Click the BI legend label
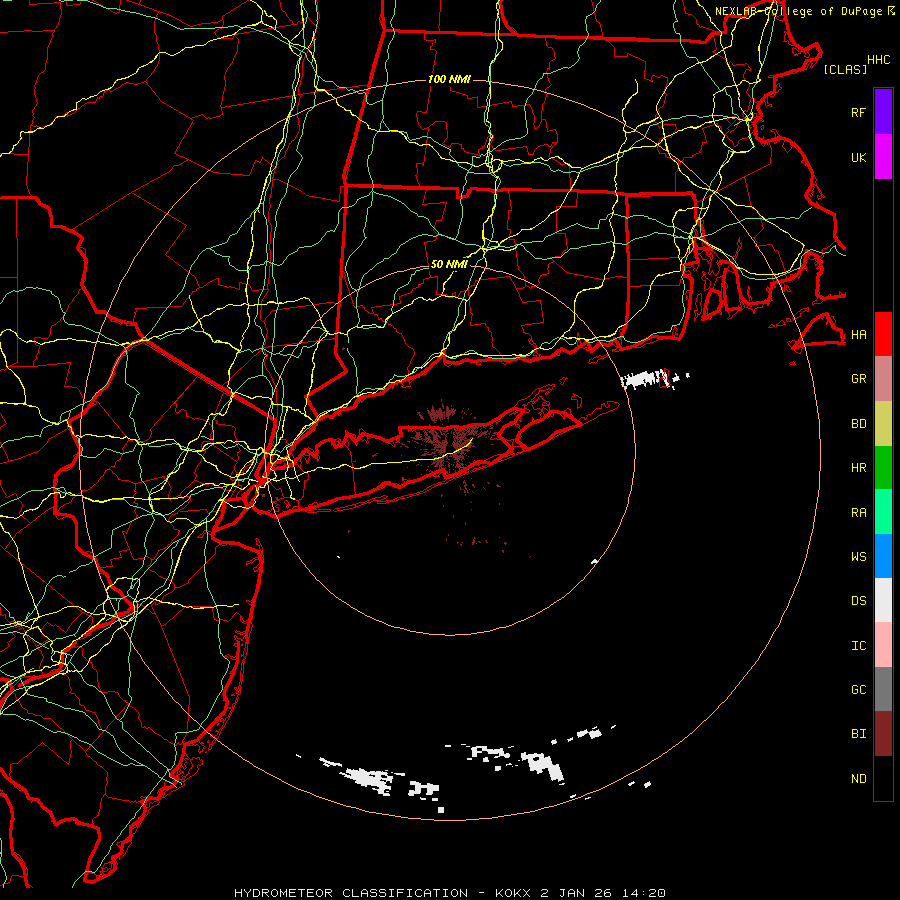Image resolution: width=900 pixels, height=900 pixels. tap(859, 734)
